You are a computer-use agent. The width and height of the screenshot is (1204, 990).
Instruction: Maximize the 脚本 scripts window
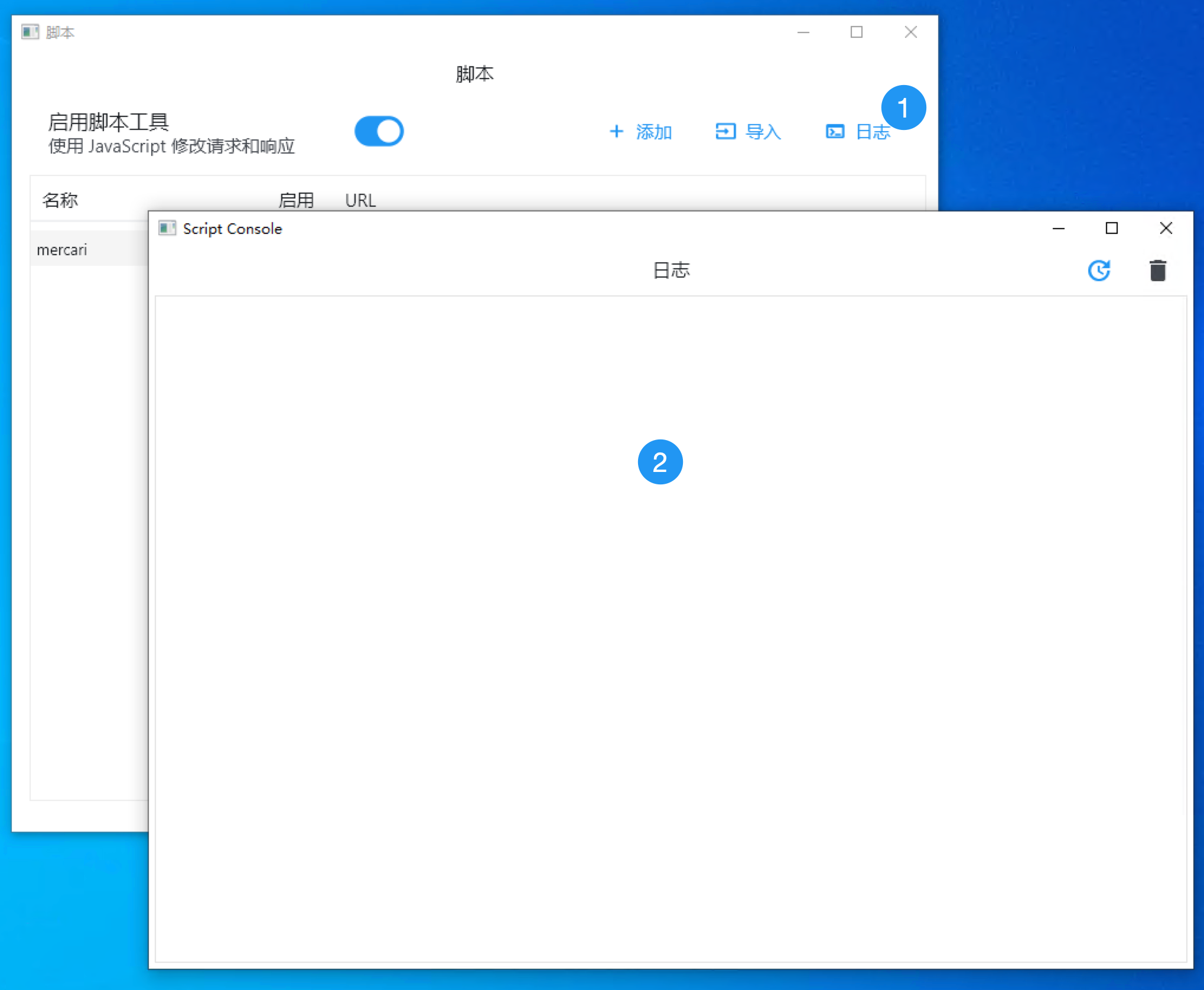click(856, 32)
